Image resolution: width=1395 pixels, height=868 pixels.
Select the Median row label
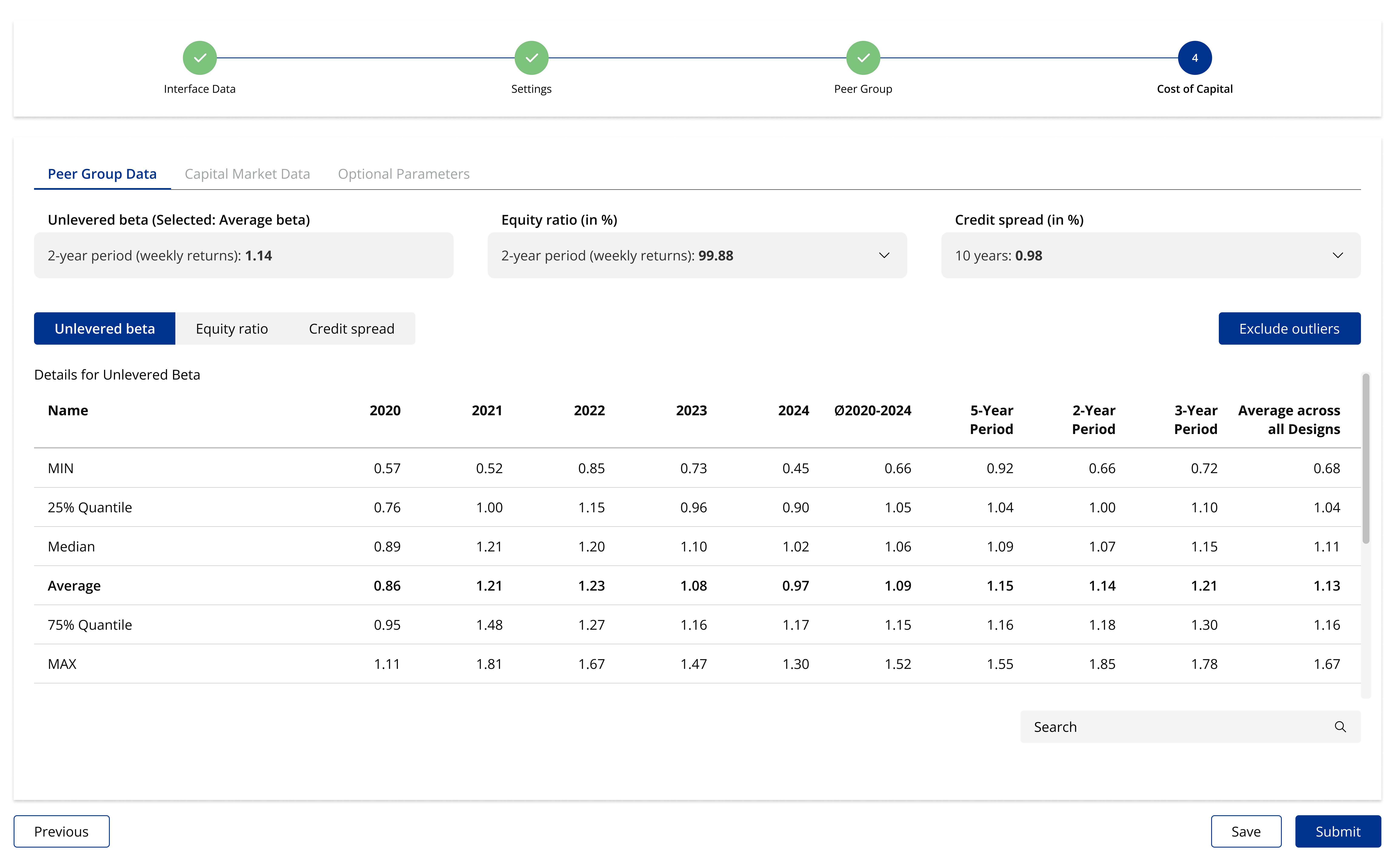tap(71, 547)
